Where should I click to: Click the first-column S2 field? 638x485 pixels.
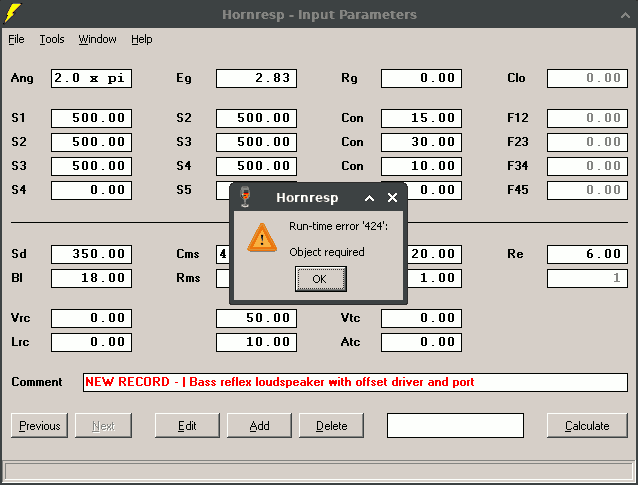[92, 142]
